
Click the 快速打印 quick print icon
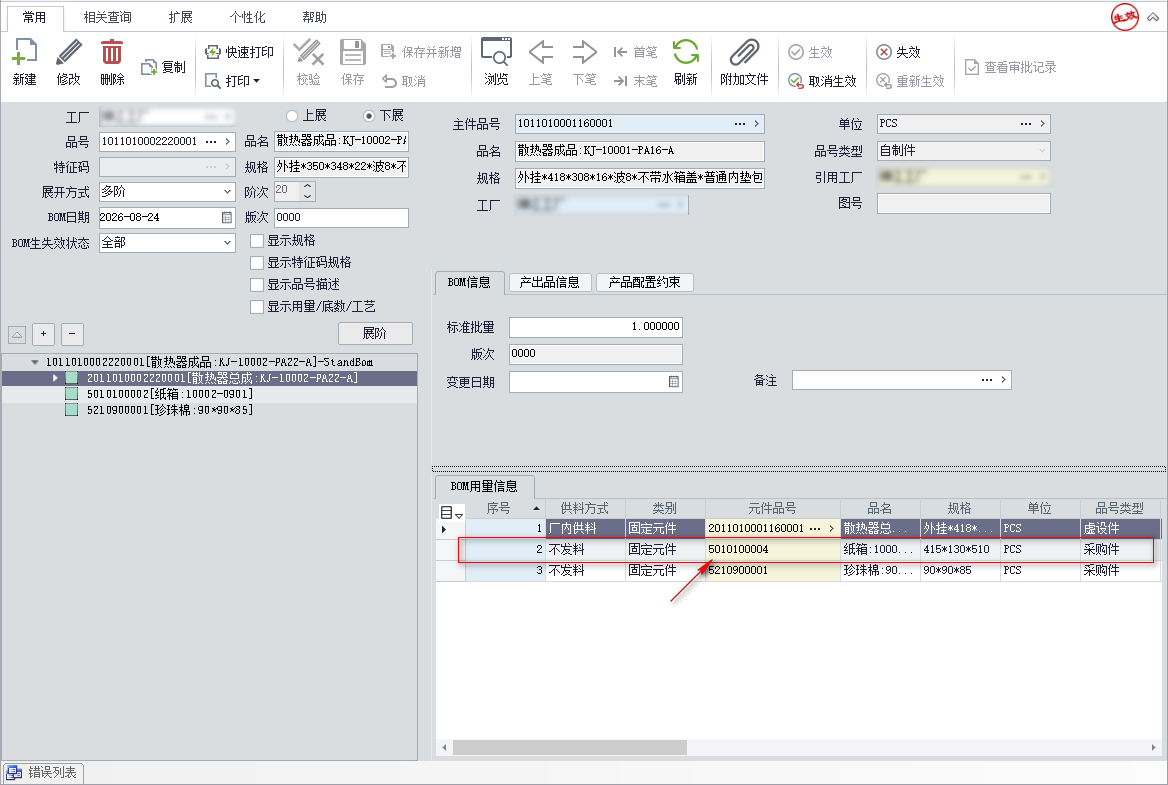213,52
